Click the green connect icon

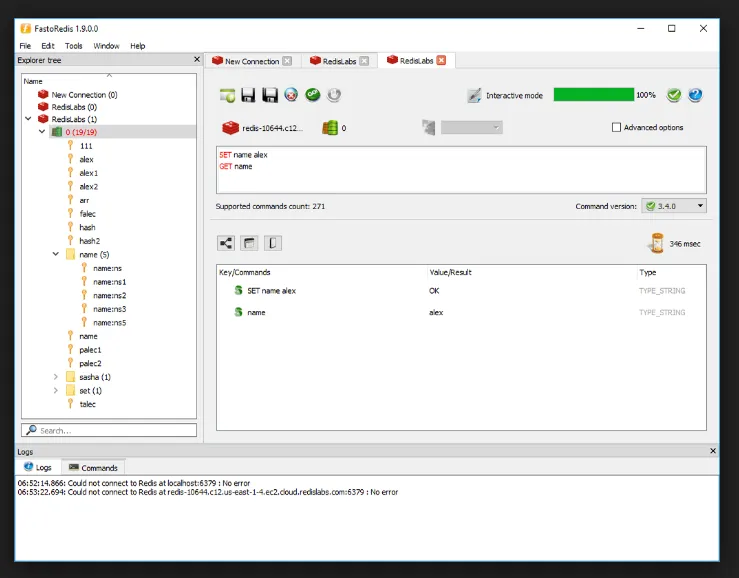tap(312, 95)
